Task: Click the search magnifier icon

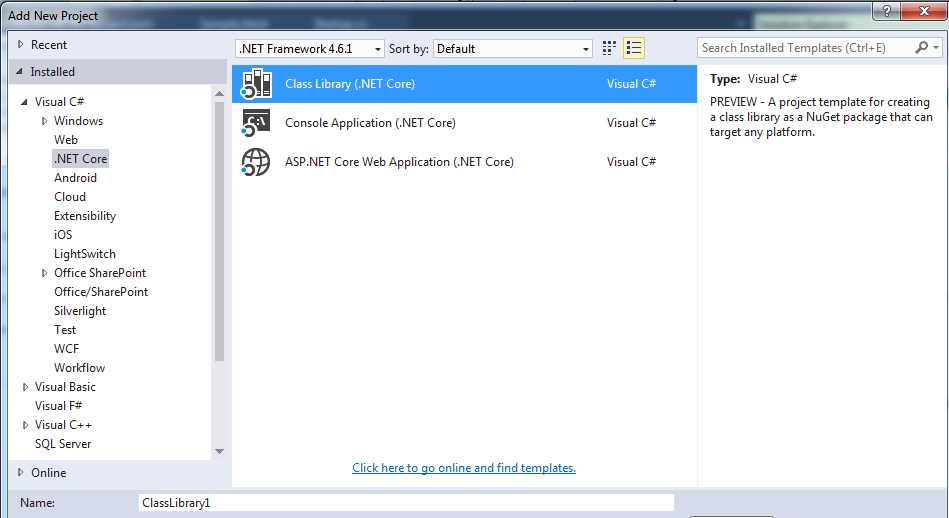Action: pos(922,47)
